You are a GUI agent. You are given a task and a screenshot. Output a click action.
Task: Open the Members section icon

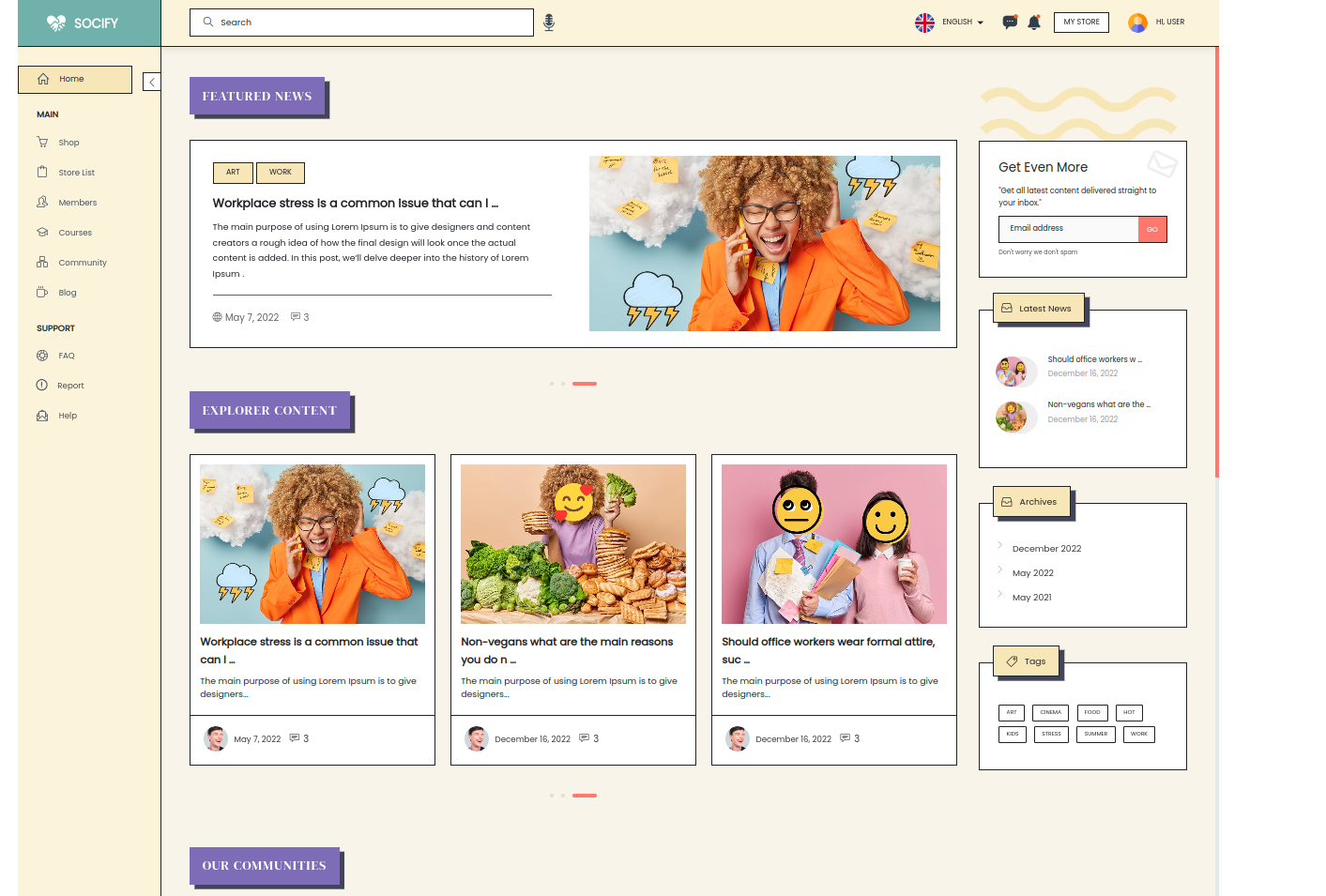42,202
